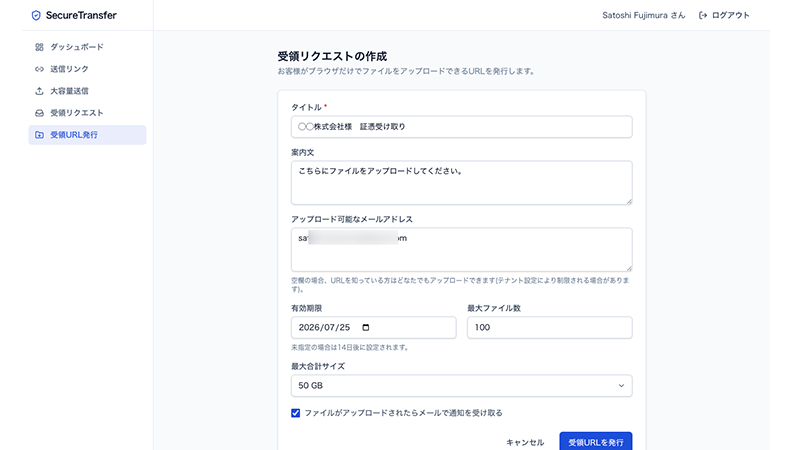Click the 受領リクエスト inbox icon
Image resolution: width=800 pixels, height=450 pixels.
tap(39, 113)
